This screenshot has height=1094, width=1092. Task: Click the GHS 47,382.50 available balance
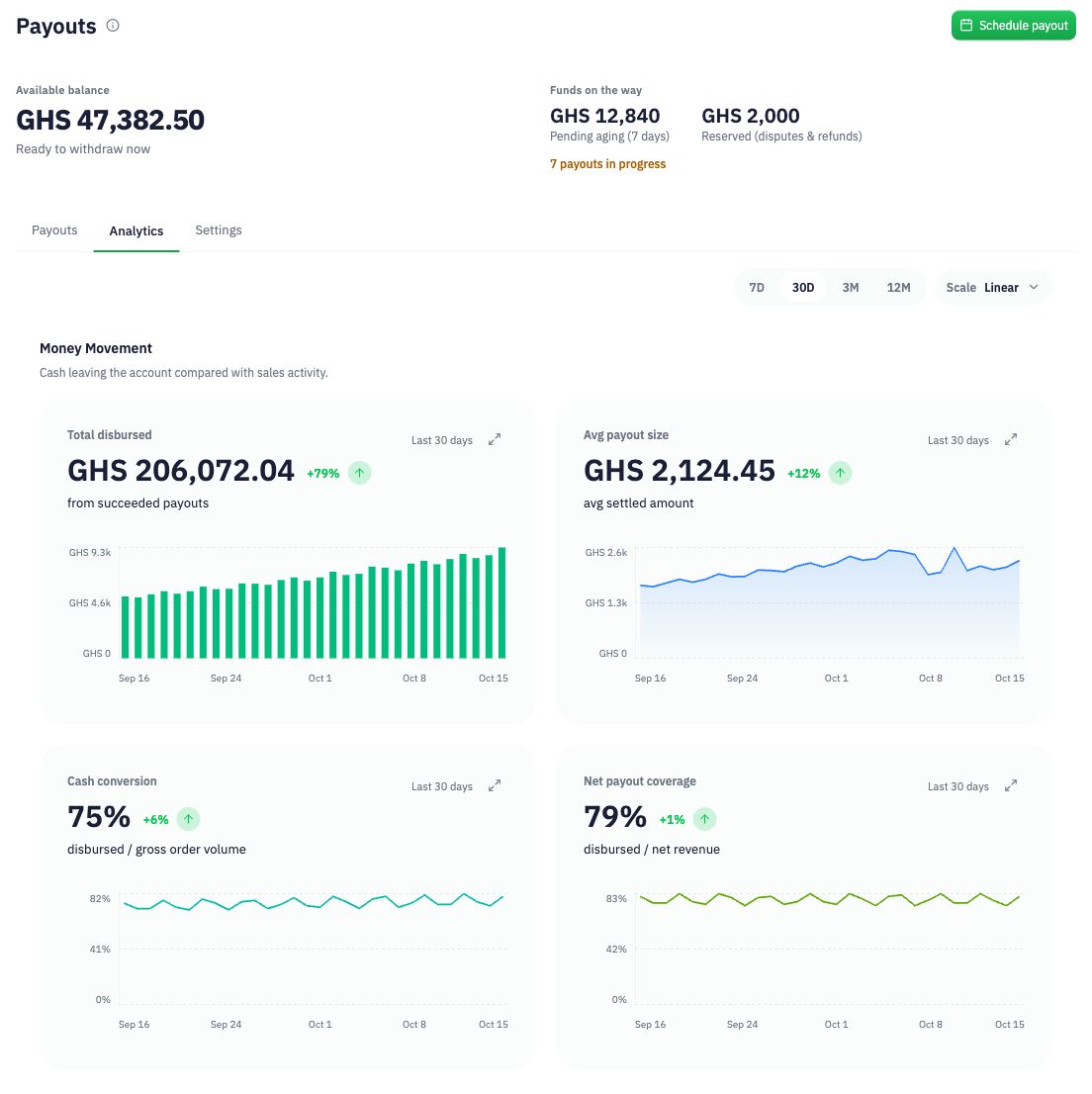point(110,120)
